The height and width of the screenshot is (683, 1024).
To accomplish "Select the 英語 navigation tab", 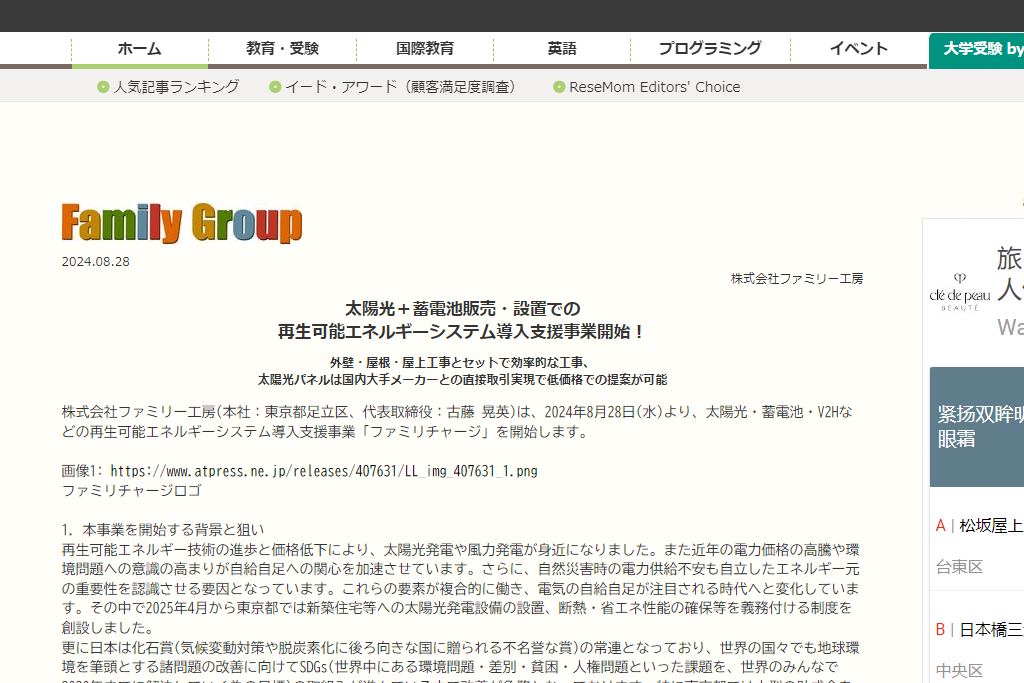I will click(562, 49).
